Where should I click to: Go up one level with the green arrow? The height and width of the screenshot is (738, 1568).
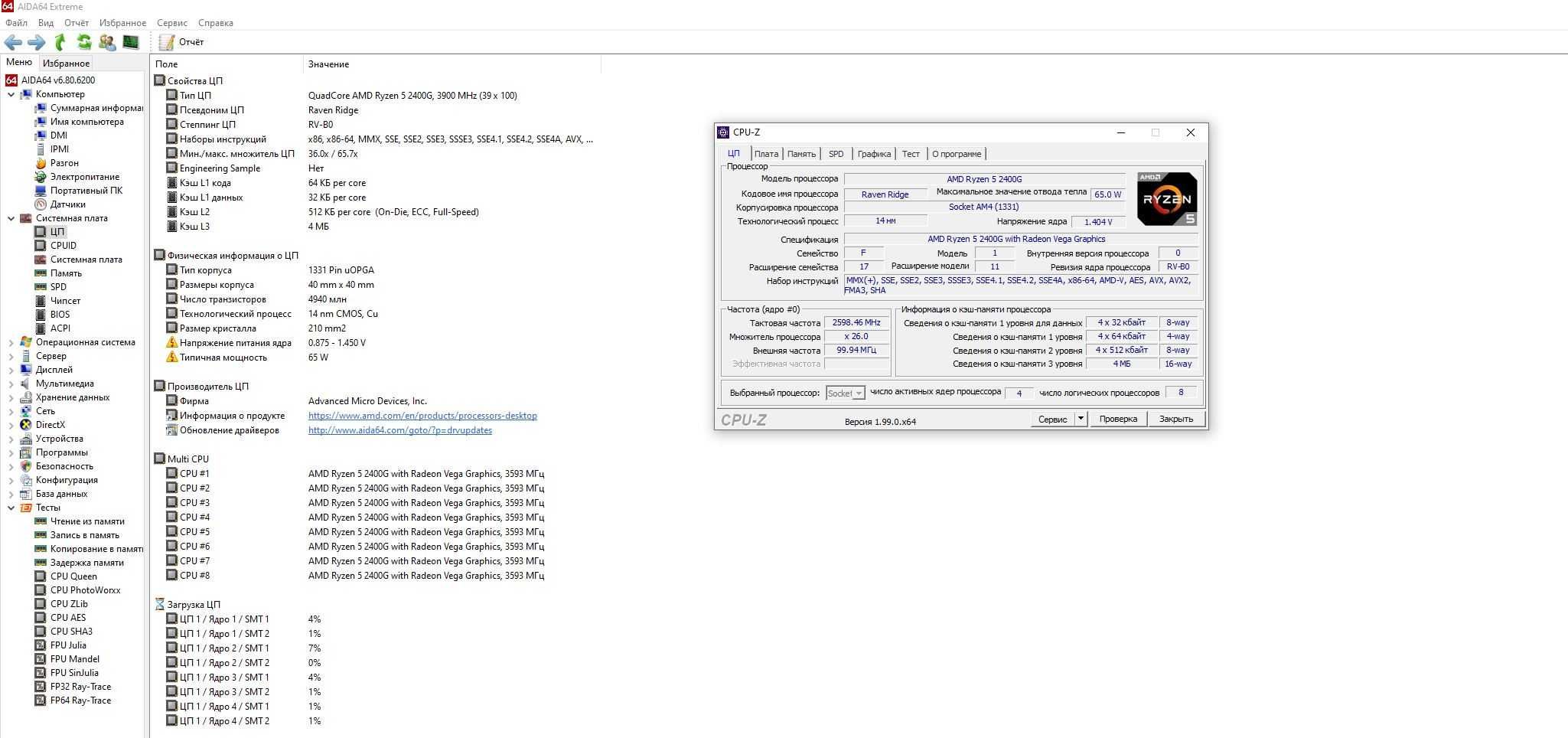(x=60, y=42)
